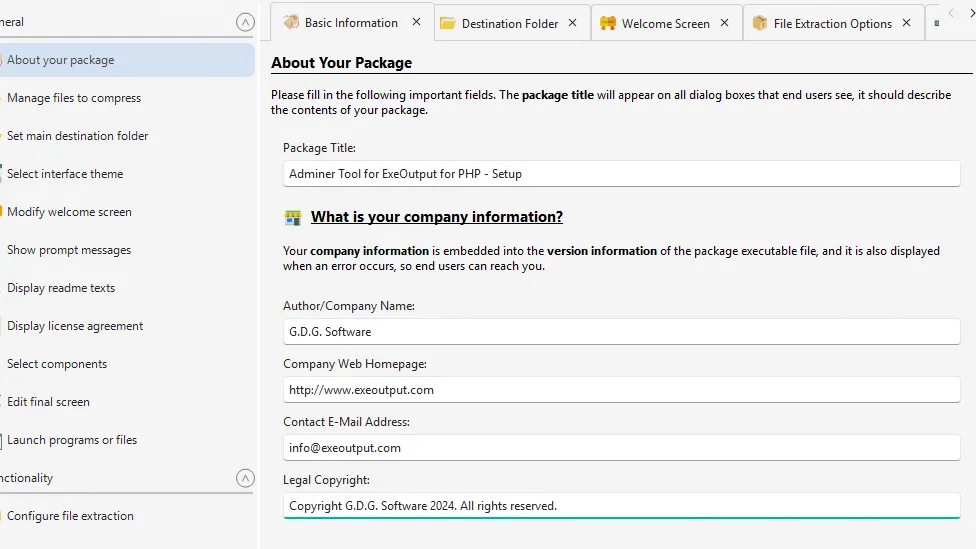Click the 'Company Web Homepage:' label

(355, 364)
